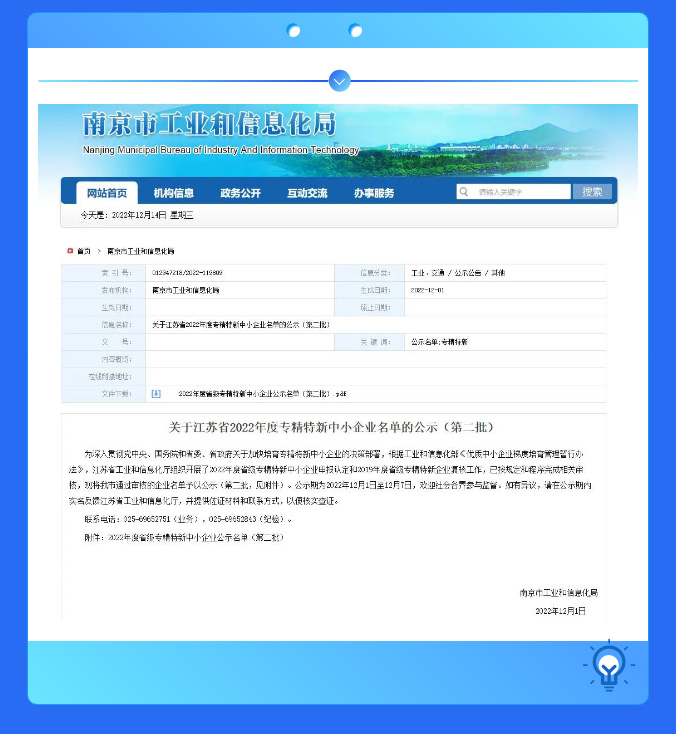Click the article heading 关于江苏省2022年度专精特新中小企业名单的公示

[x=331, y=427]
